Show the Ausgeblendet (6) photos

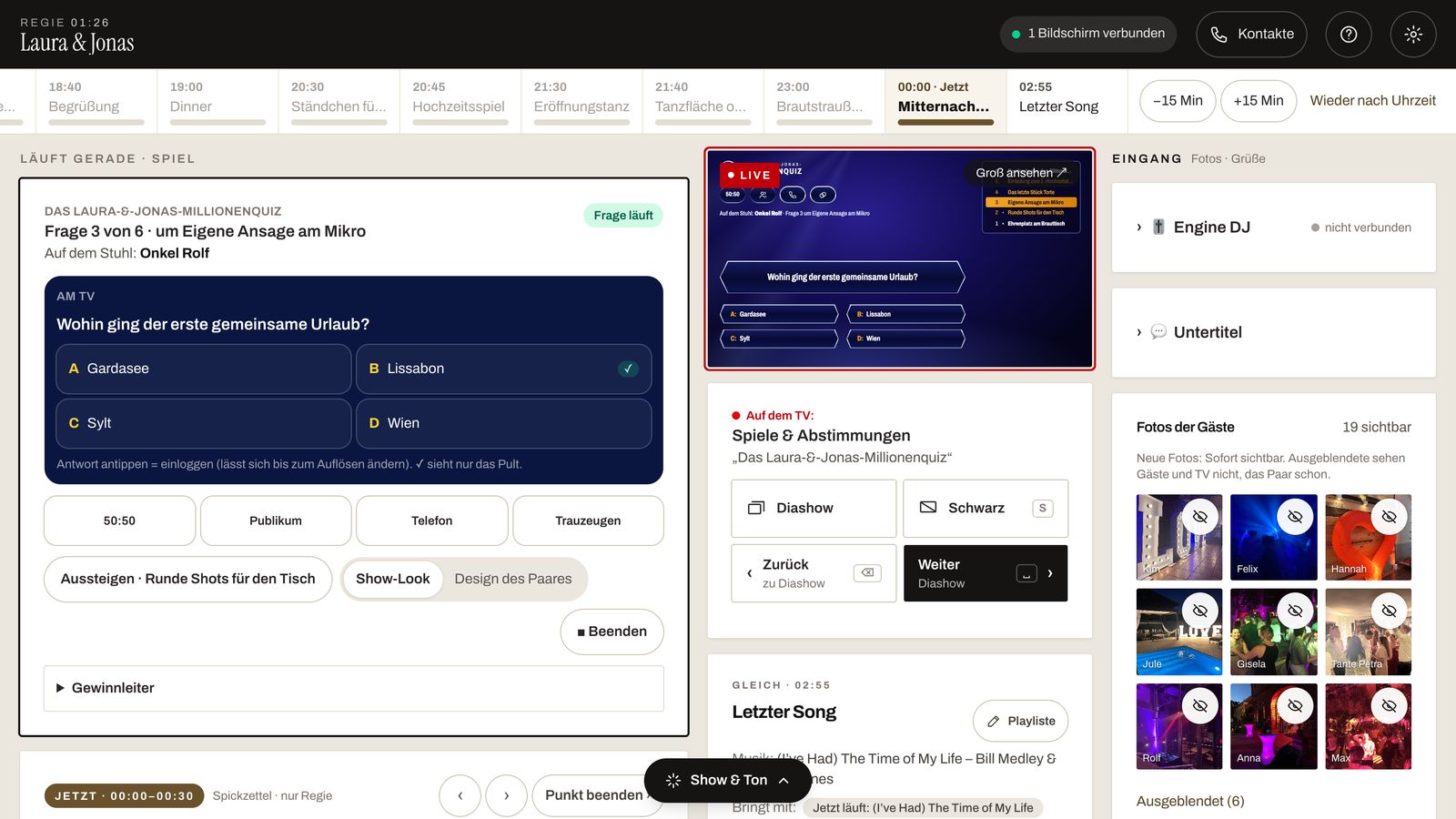point(1190,801)
